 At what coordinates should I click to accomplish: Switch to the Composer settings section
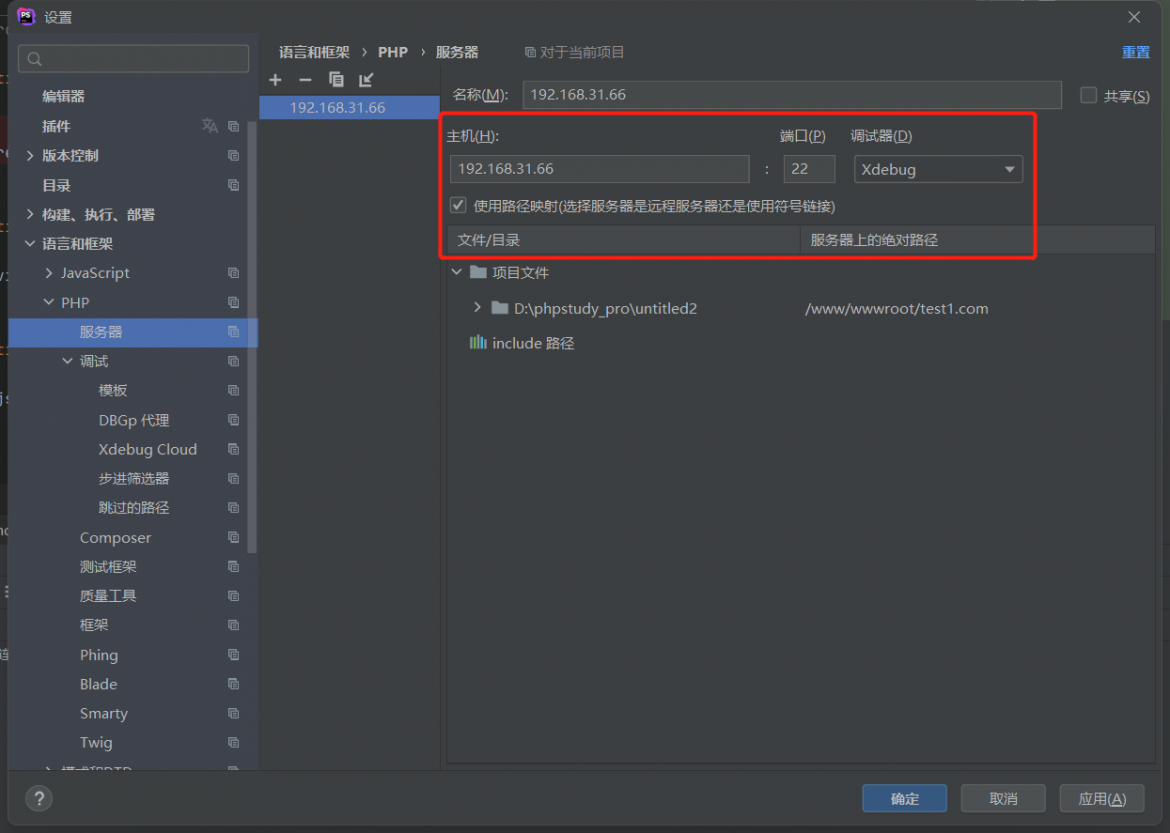(x=116, y=537)
